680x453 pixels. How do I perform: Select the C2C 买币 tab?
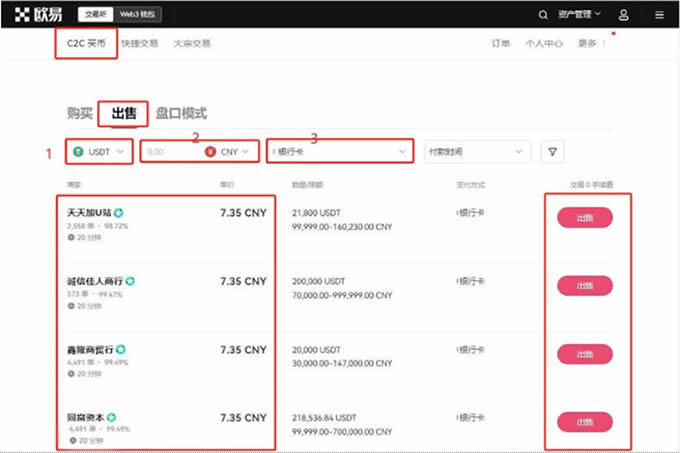86,43
